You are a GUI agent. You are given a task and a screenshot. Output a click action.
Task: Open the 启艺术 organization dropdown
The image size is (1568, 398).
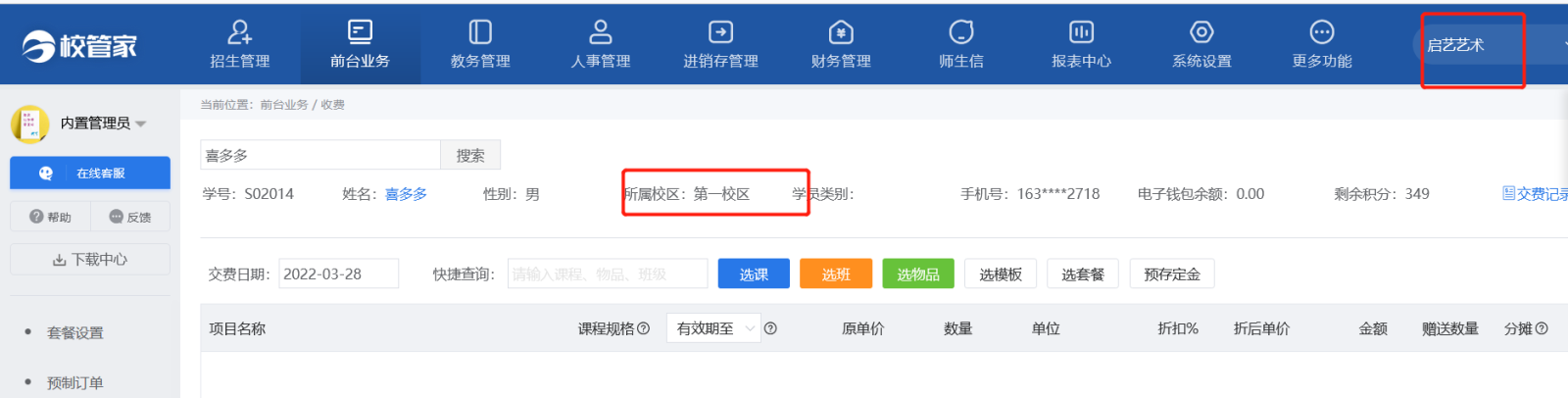point(1490,45)
